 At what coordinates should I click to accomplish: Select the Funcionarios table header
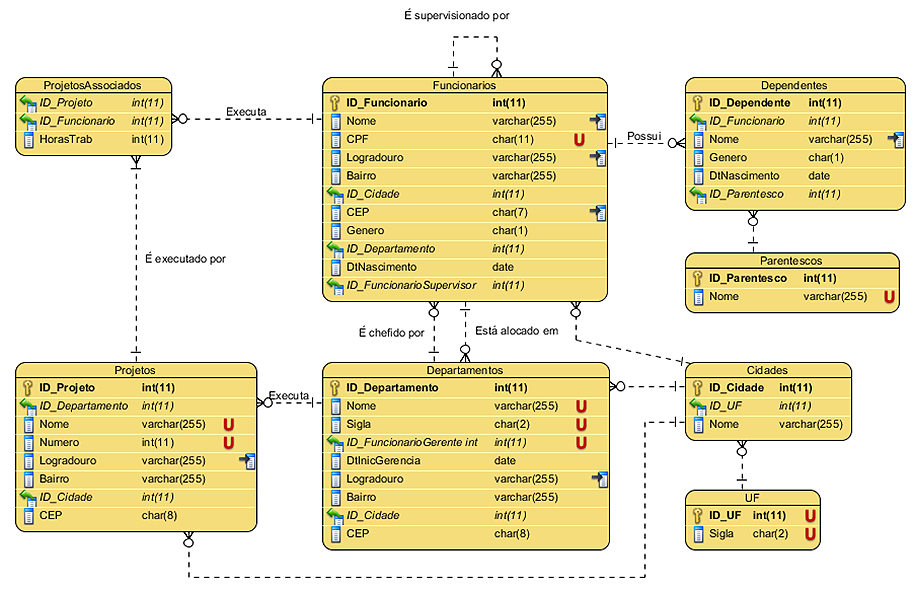(x=465, y=86)
